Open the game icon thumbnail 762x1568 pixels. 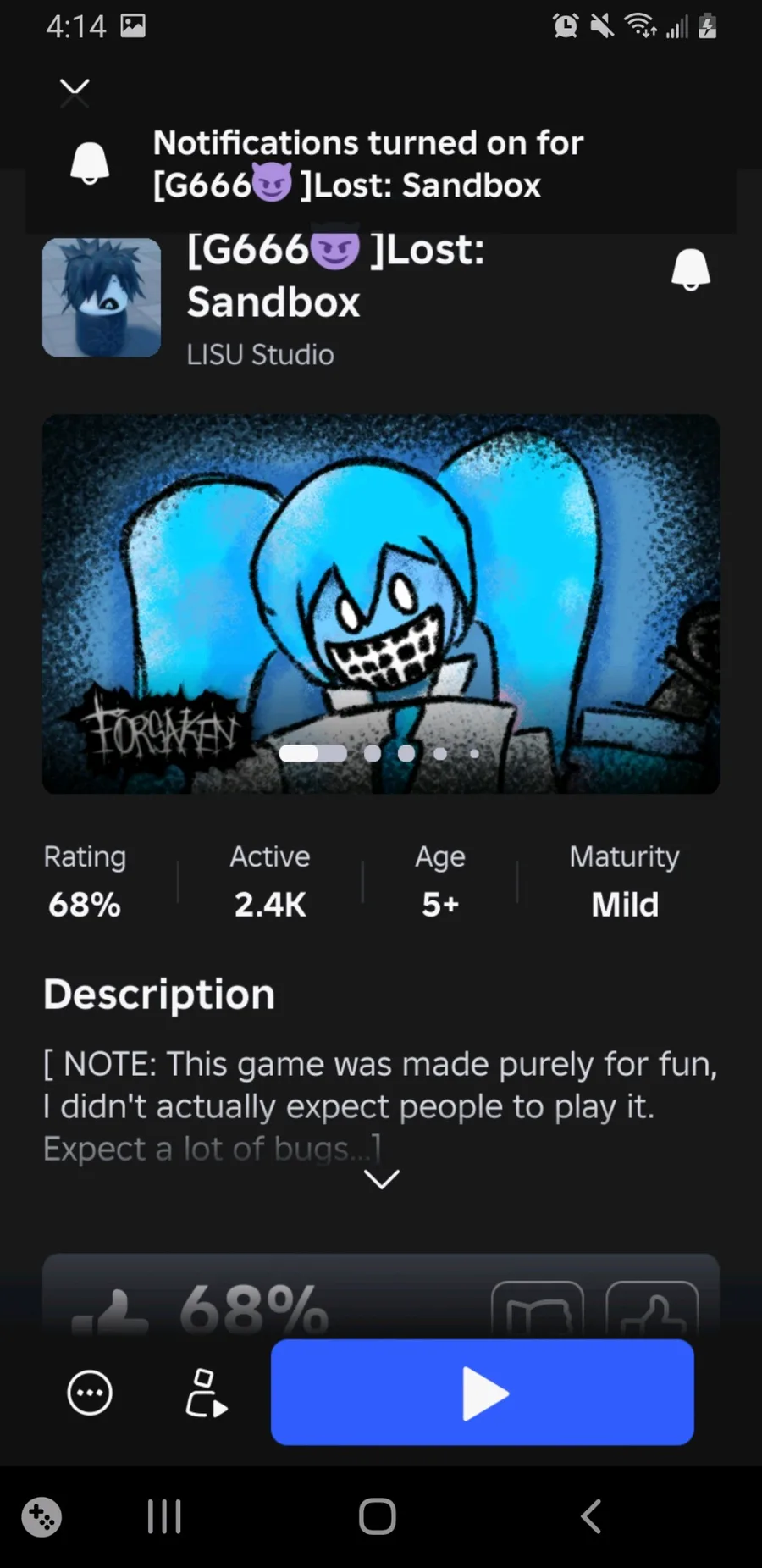point(102,297)
